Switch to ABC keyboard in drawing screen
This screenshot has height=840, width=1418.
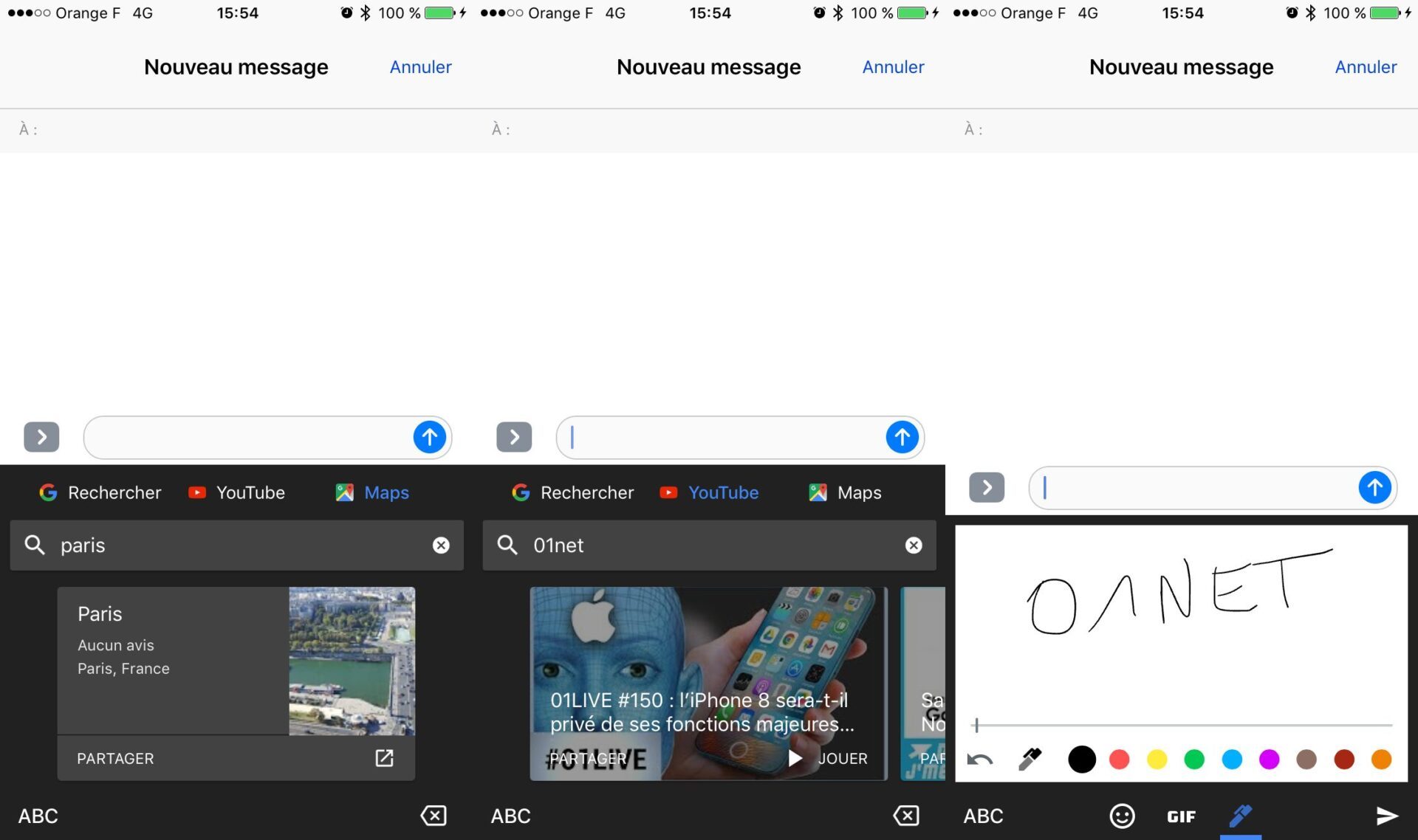pyautogui.click(x=983, y=816)
